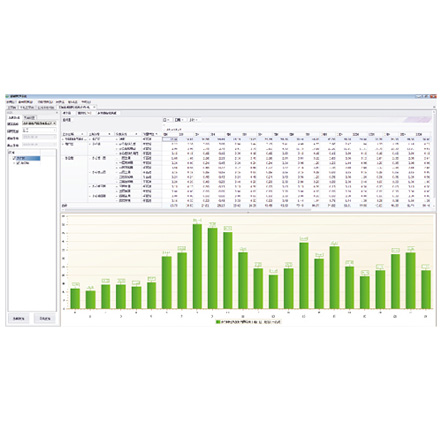This screenshot has width=444, height=436.
Task: Open the filter arrow on the first table column header
Action: 83,134
